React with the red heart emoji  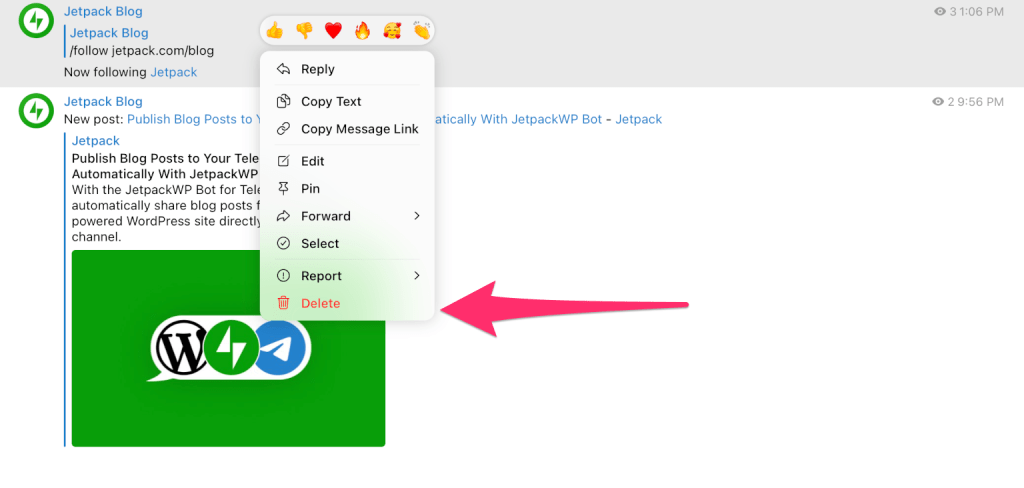pyautogui.click(x=333, y=31)
